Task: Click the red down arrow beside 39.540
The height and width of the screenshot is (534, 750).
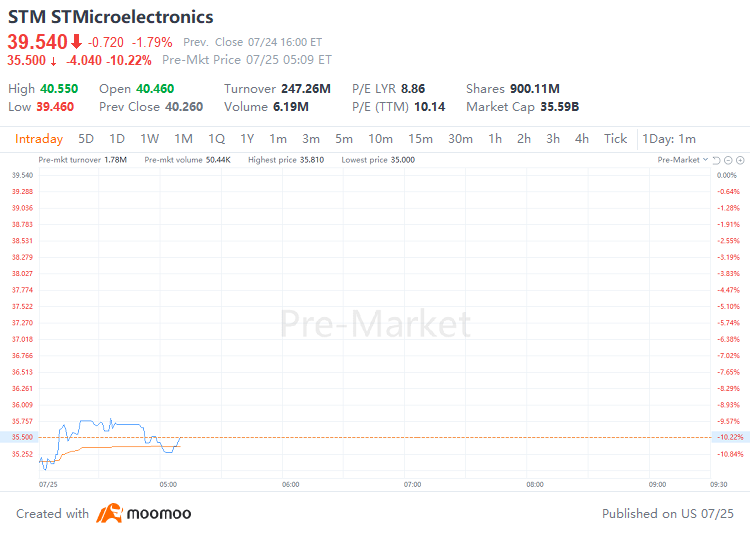Action: point(76,42)
